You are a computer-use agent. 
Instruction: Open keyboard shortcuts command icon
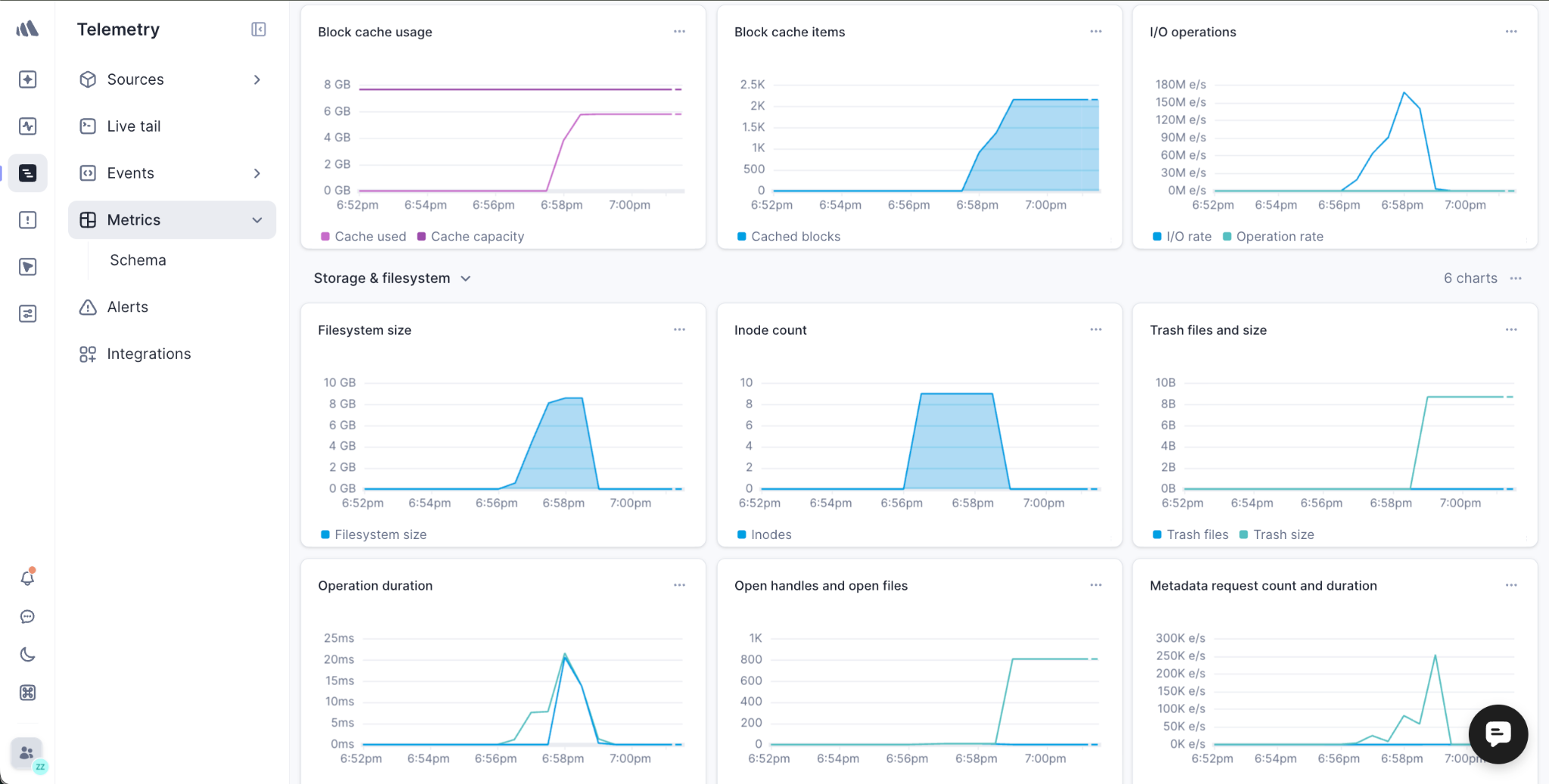[28, 693]
